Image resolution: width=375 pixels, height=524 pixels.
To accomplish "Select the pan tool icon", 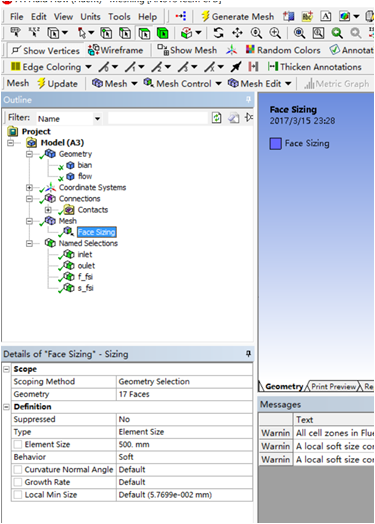I will tap(237, 33).
